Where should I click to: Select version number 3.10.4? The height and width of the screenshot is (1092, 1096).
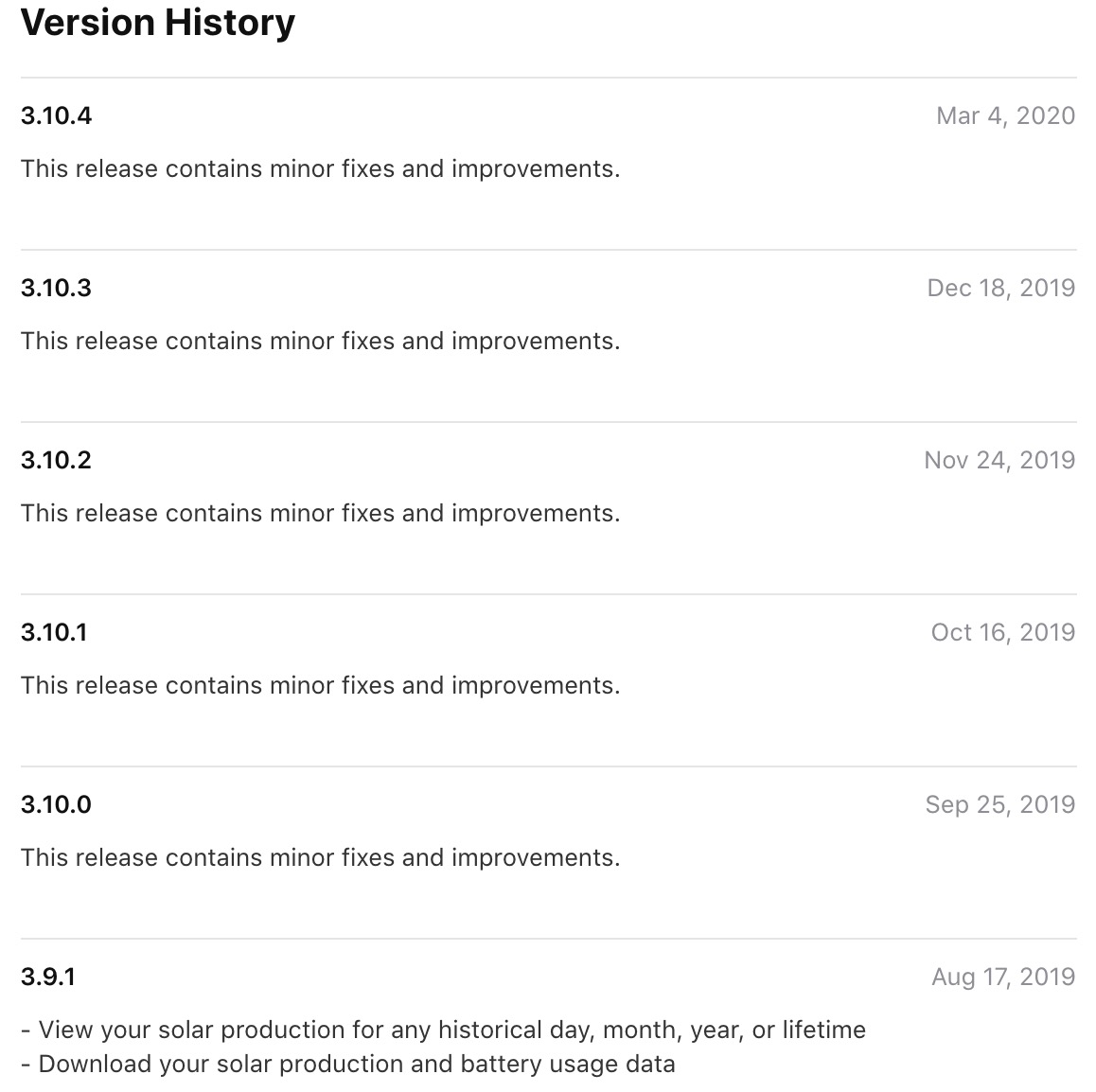pos(57,115)
